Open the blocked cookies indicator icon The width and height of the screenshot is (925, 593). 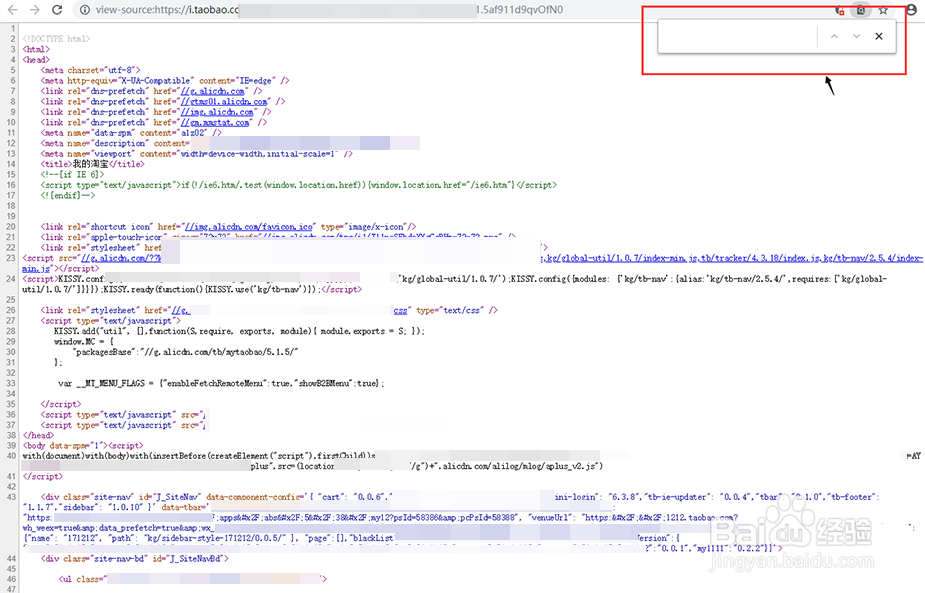click(839, 11)
